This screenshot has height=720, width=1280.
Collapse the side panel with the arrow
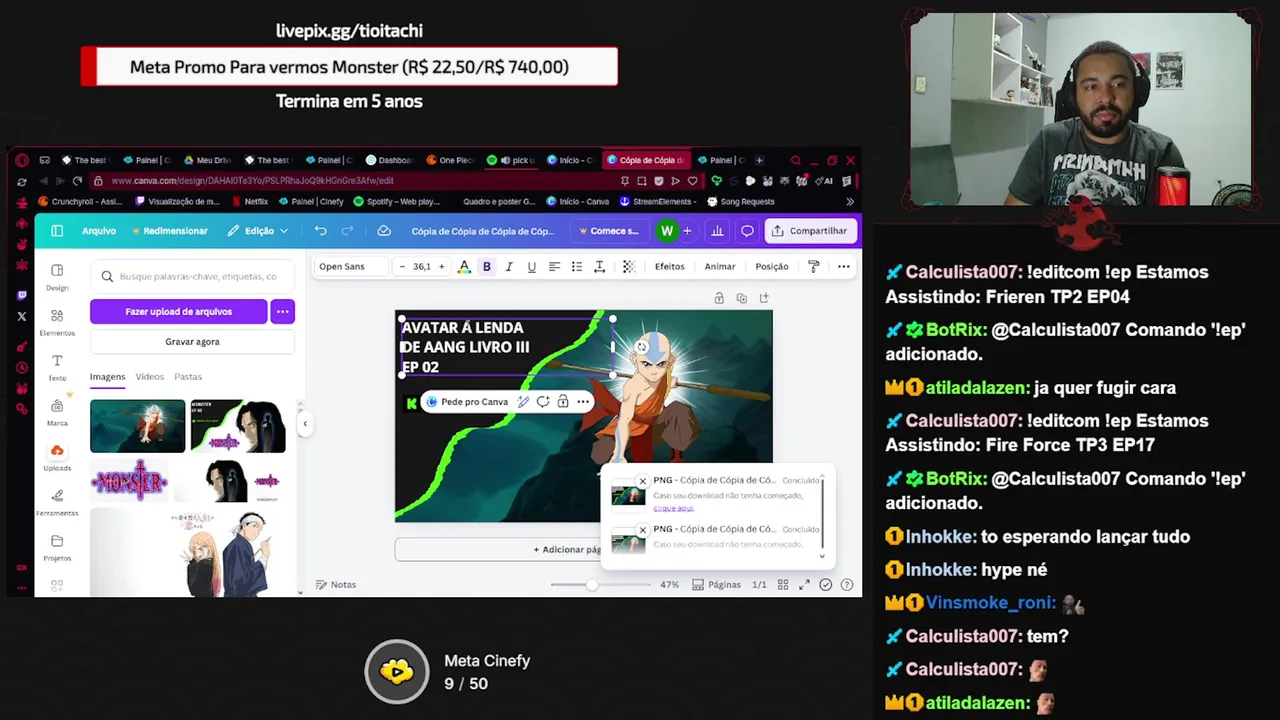click(305, 424)
